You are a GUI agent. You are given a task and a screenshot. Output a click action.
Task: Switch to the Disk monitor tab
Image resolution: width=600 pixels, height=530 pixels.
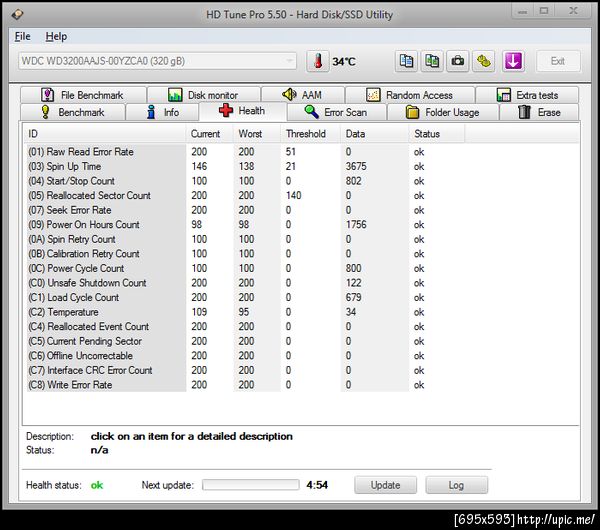pos(204,95)
